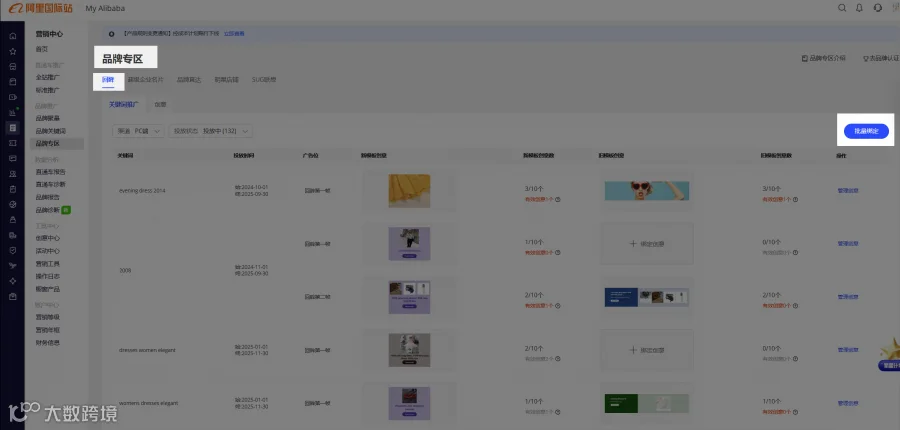Click the search magnifier icon in top bar
The height and width of the screenshot is (430, 900).
click(842, 8)
